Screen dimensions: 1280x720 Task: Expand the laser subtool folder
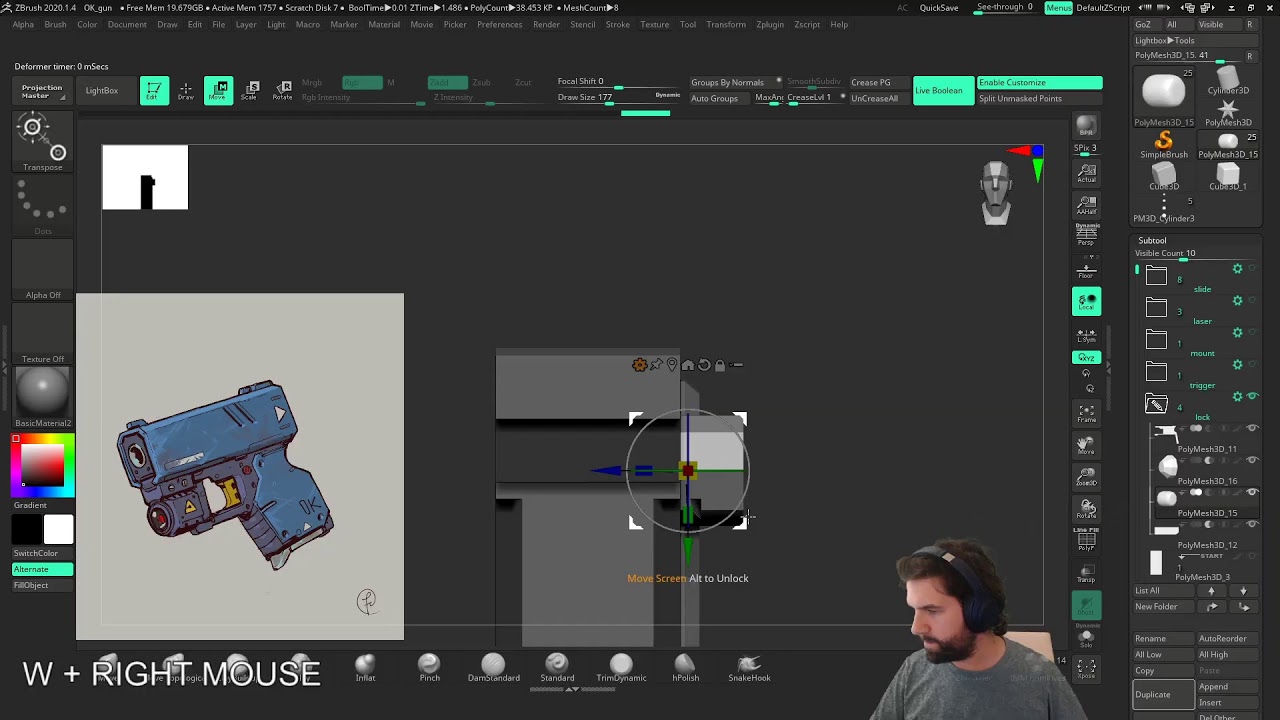(x=1156, y=307)
